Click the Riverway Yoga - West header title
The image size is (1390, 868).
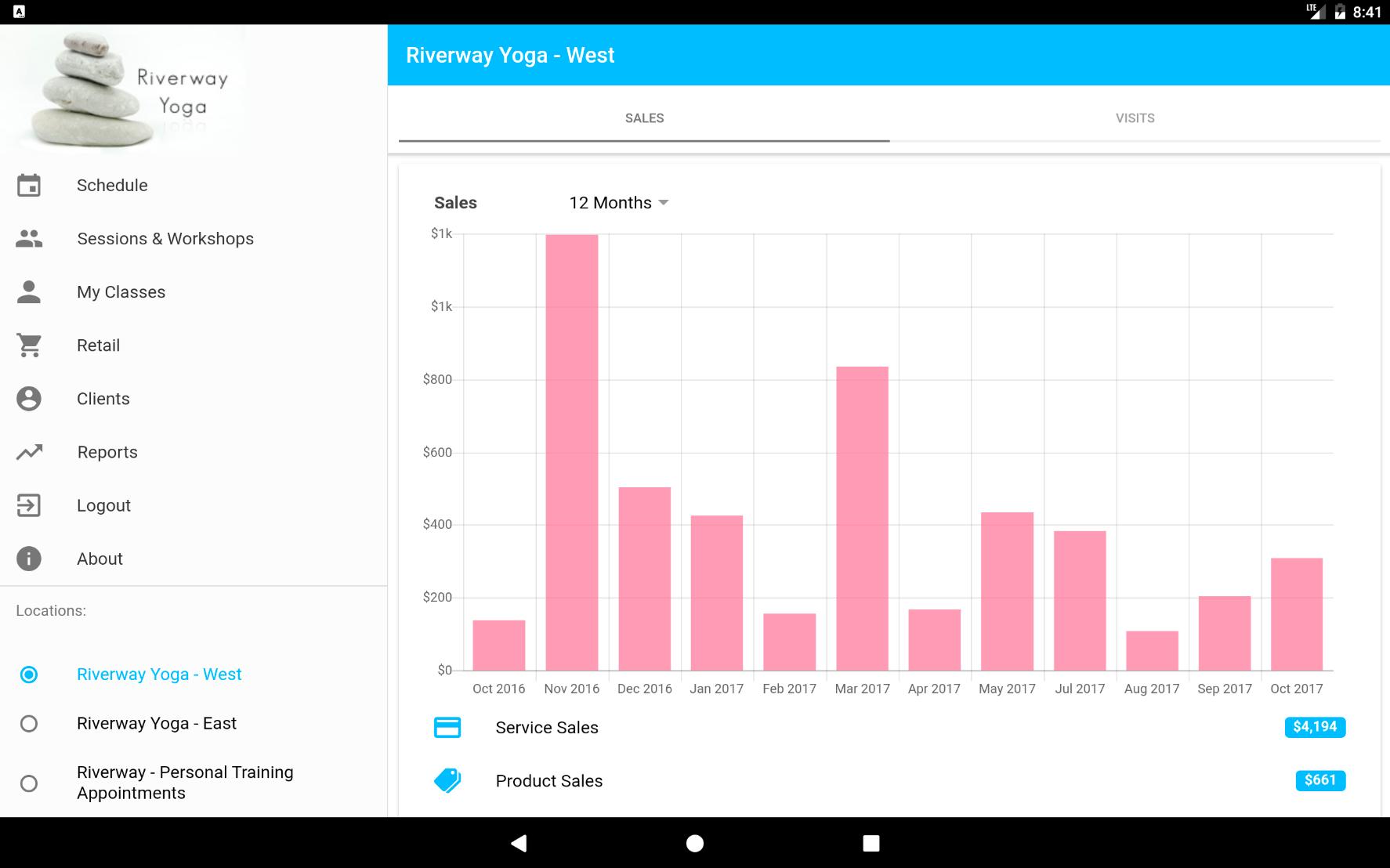coord(510,56)
